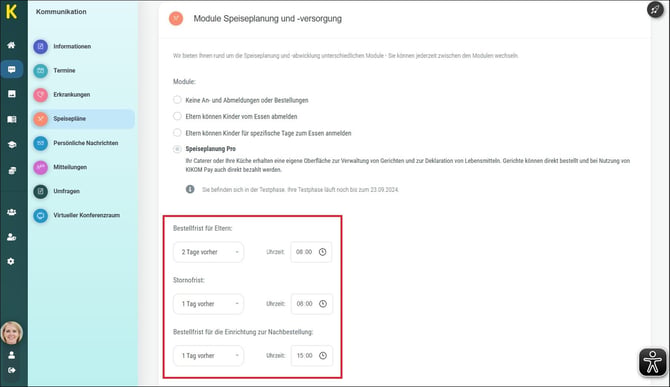Click the clock icon for Stornofrist time
This screenshot has height=387, width=670.
[323, 304]
